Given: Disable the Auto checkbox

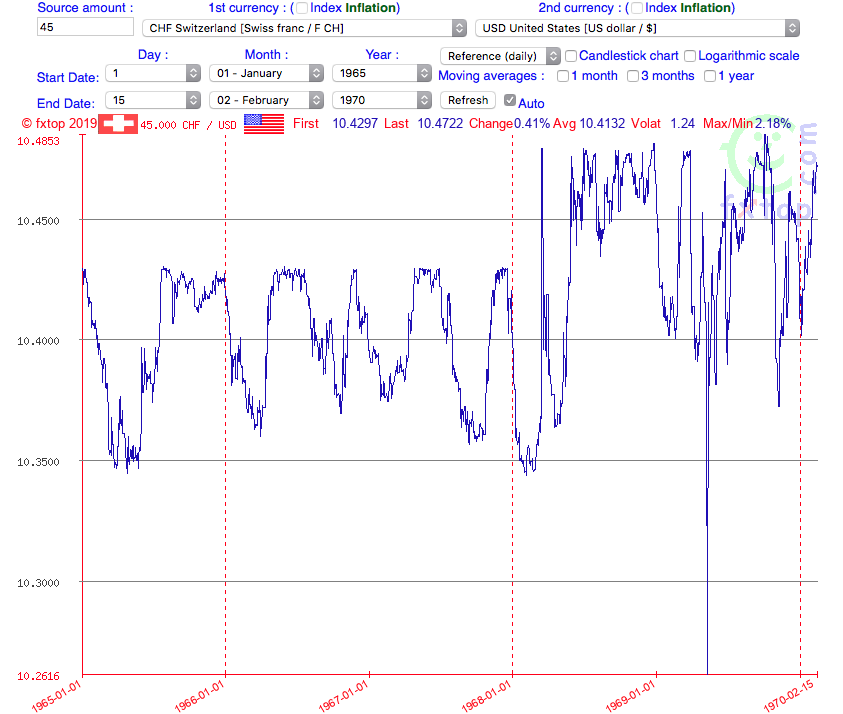Looking at the screenshot, I should pyautogui.click(x=510, y=100).
